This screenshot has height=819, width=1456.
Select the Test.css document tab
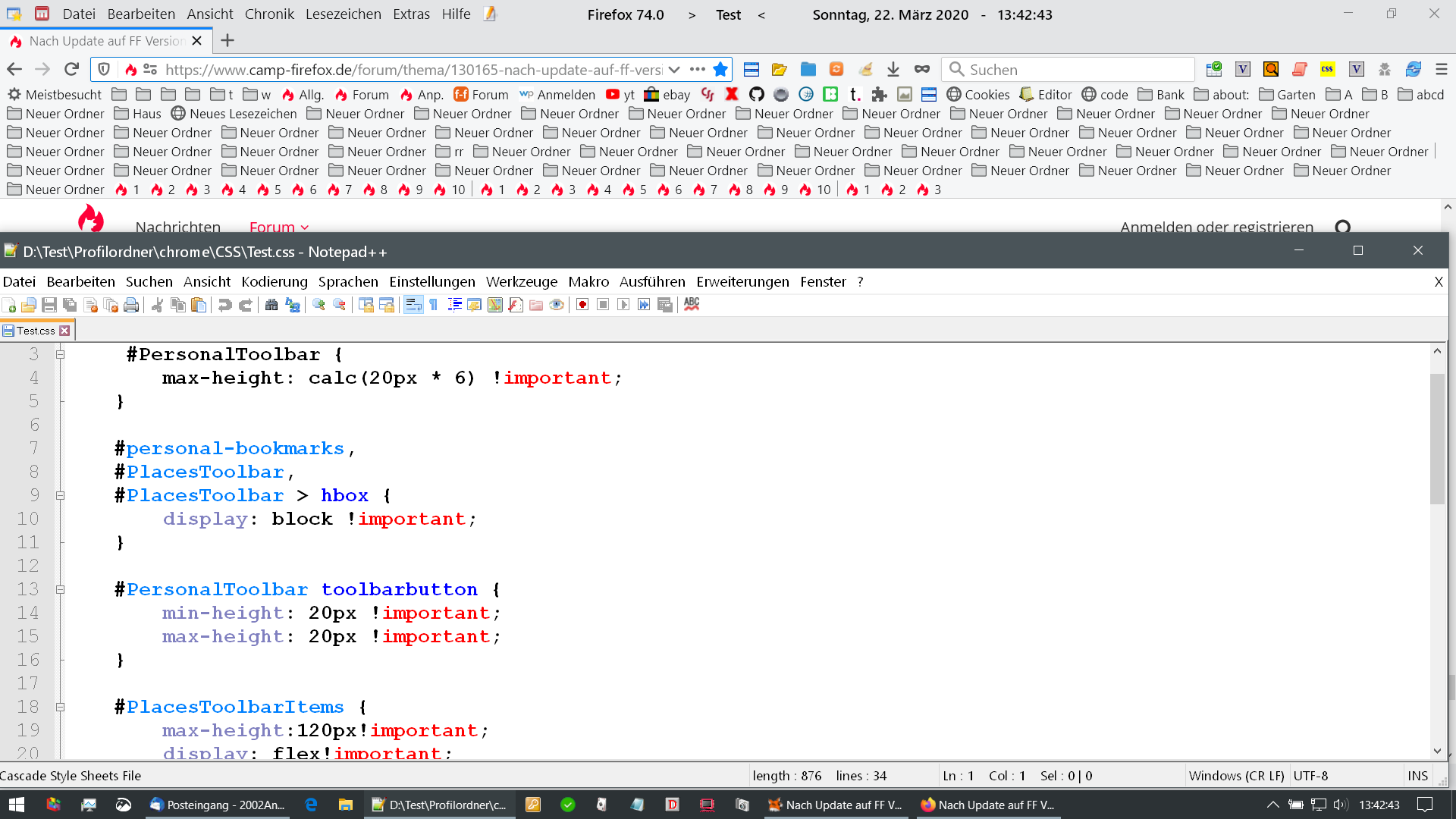point(36,331)
